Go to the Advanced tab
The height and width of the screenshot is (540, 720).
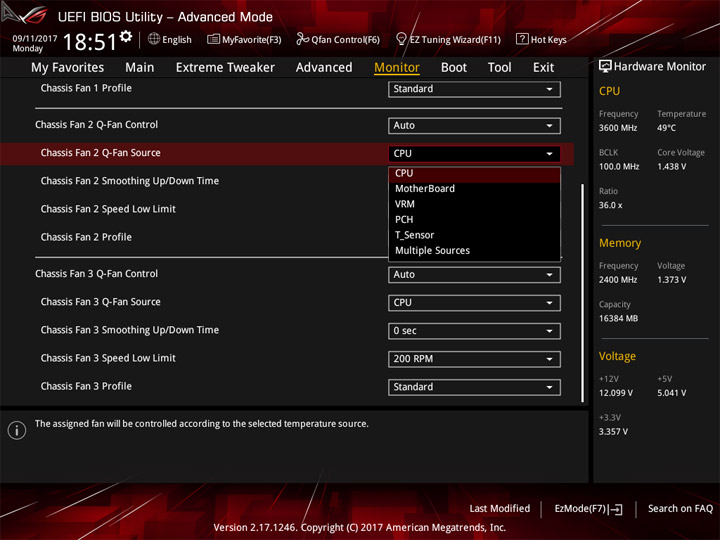tap(324, 68)
